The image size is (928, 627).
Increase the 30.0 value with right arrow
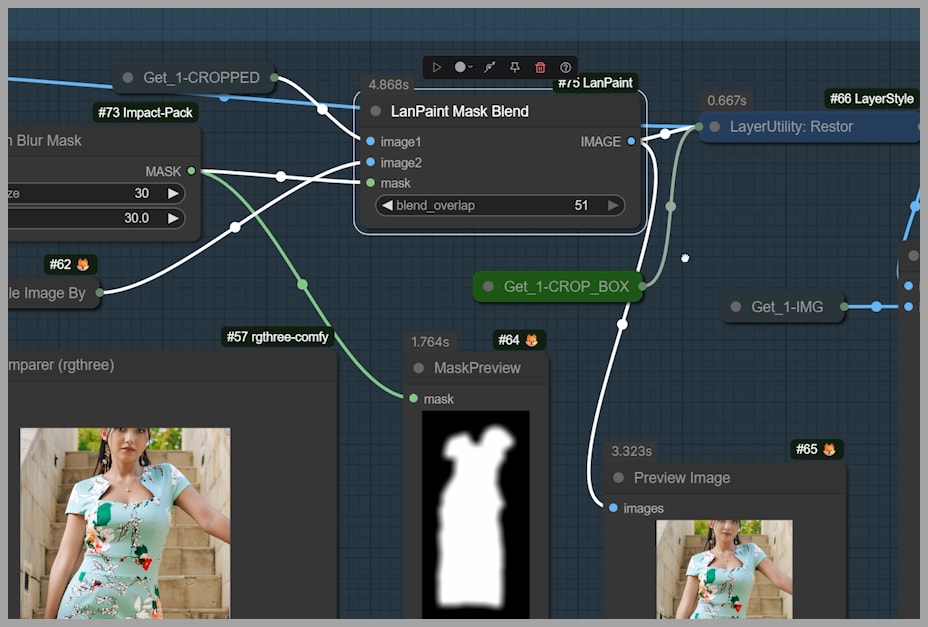(173, 218)
